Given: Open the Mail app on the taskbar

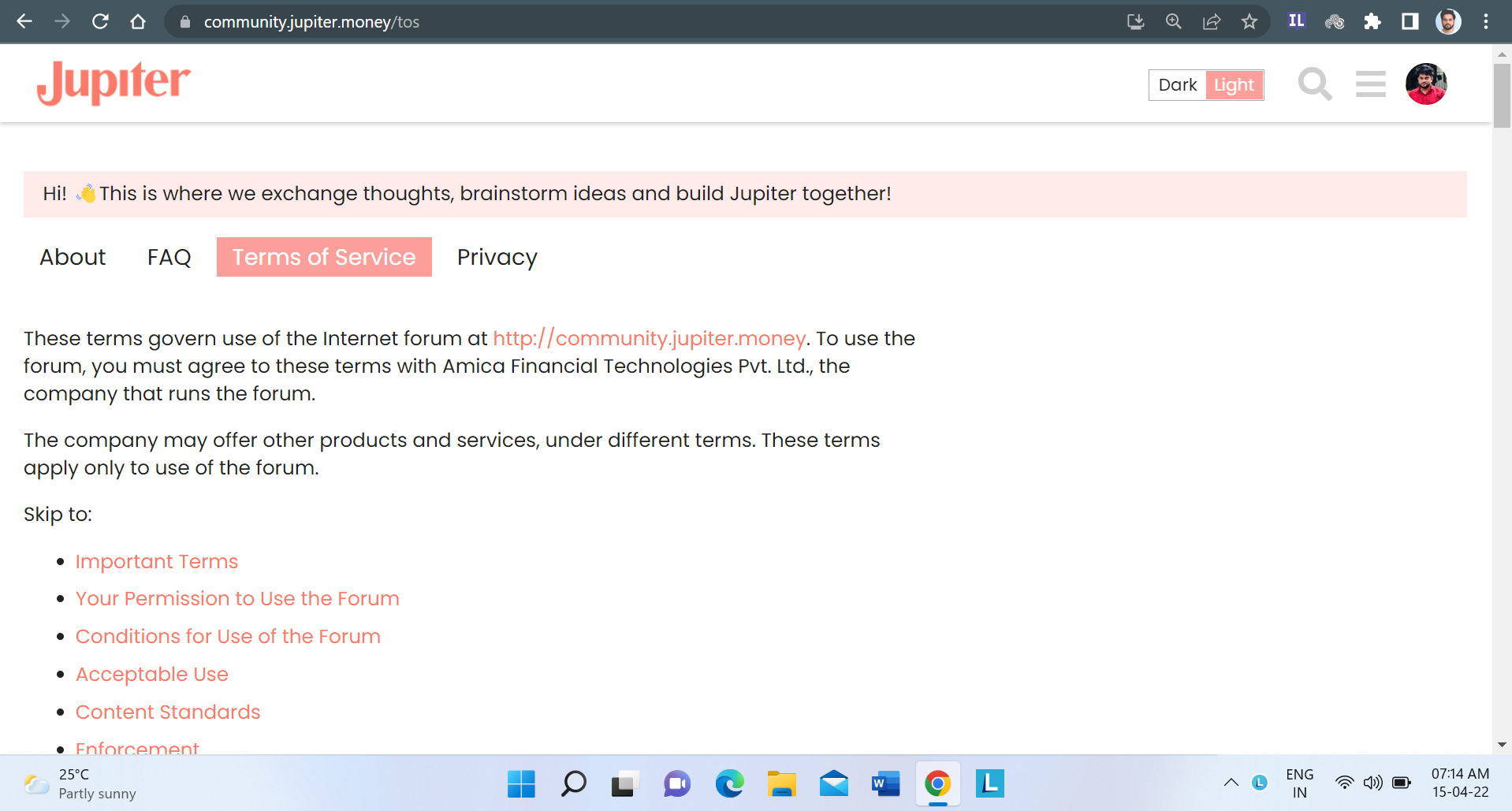Looking at the screenshot, I should click(x=833, y=783).
